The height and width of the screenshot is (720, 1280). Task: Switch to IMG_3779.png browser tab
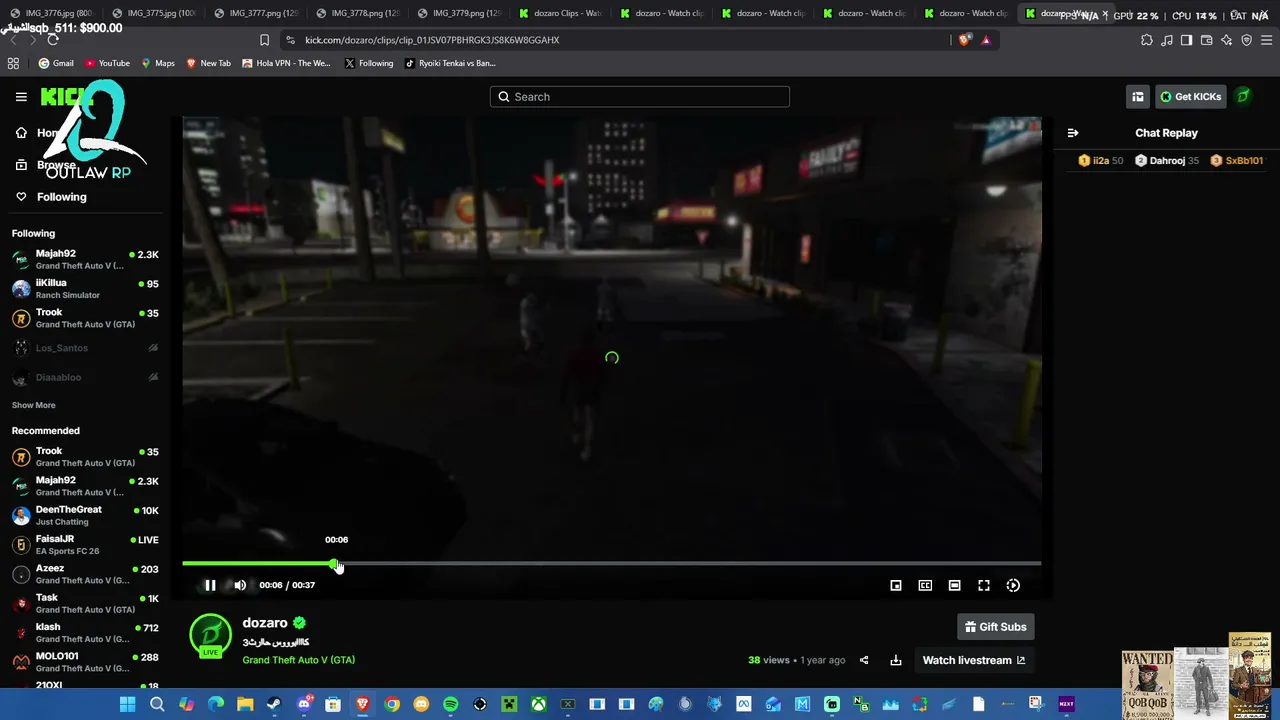pyautogui.click(x=459, y=13)
